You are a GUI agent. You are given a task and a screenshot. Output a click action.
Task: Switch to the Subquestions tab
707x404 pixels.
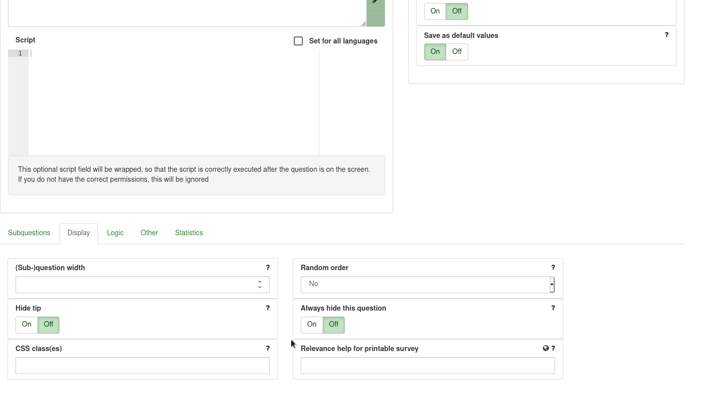(29, 233)
